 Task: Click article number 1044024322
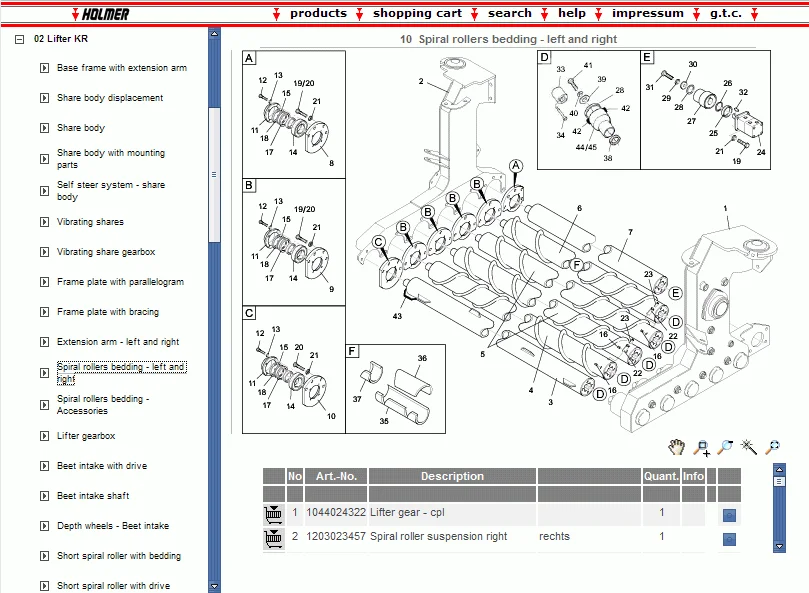point(336,512)
